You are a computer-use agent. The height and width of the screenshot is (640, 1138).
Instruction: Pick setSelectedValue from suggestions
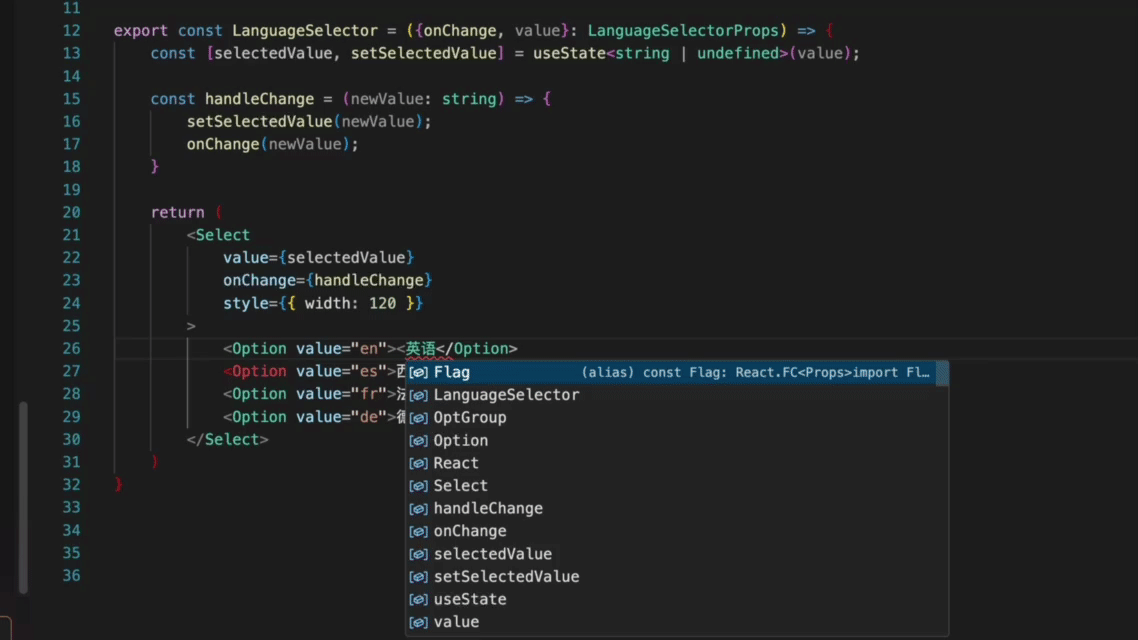coord(676,576)
